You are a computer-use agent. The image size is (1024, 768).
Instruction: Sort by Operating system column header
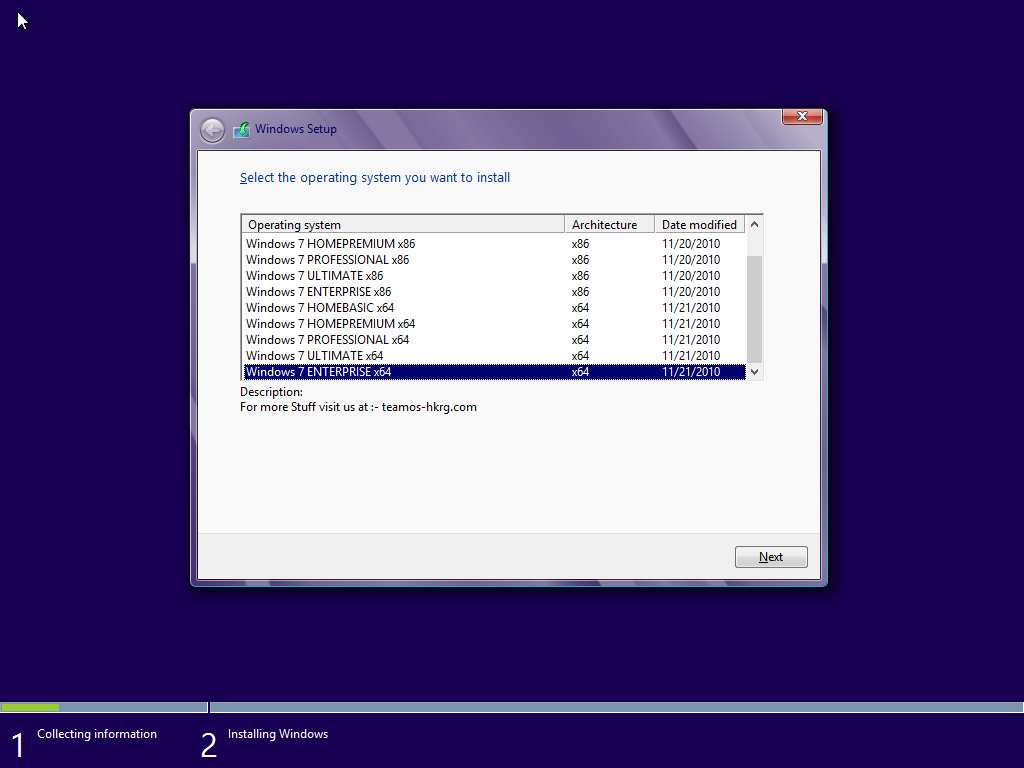[403, 225]
